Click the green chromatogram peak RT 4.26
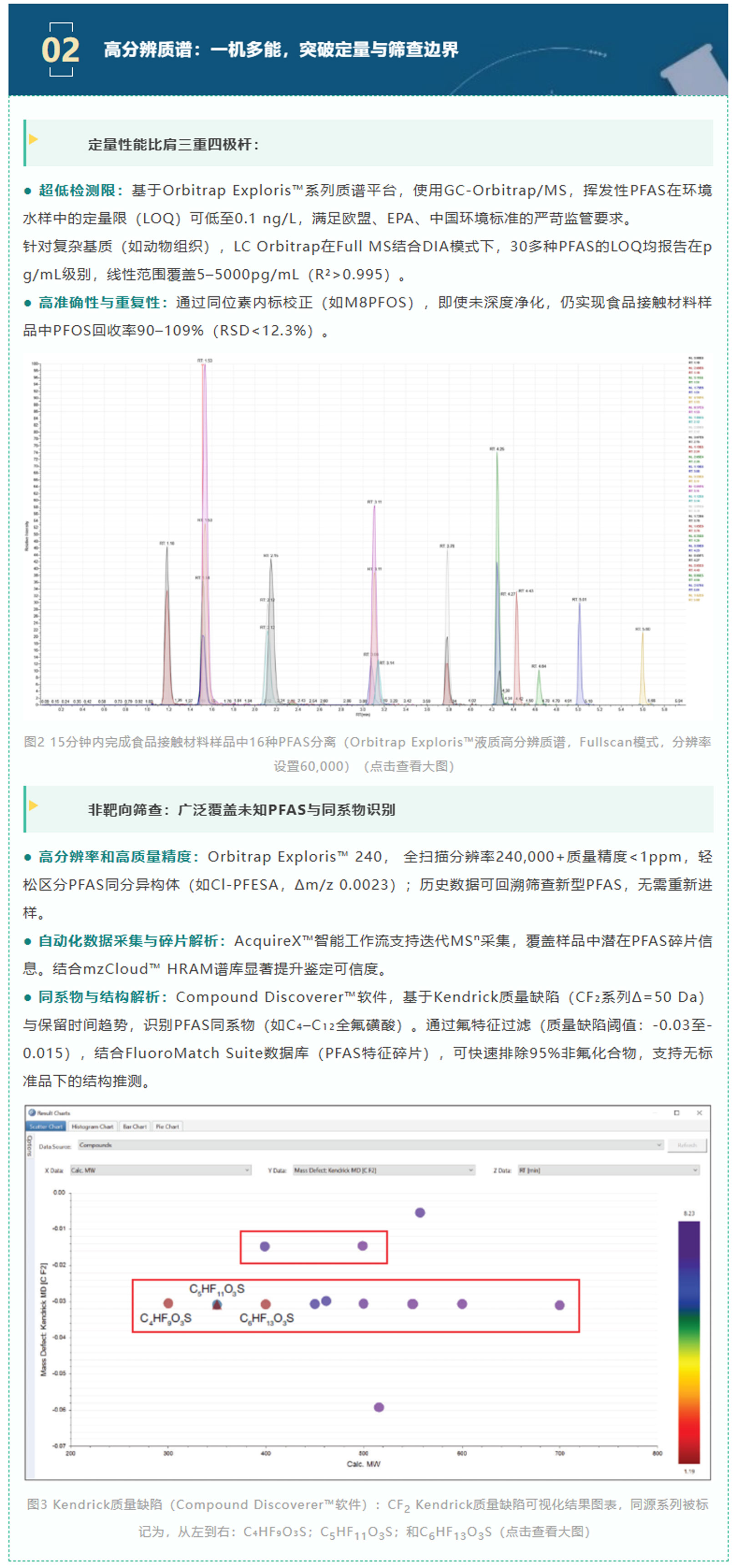 tap(497, 578)
